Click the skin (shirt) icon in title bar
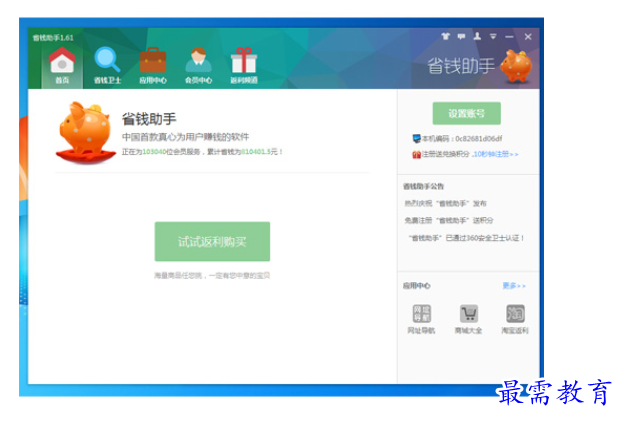Screen dimensions: 620x424 coord(446,36)
